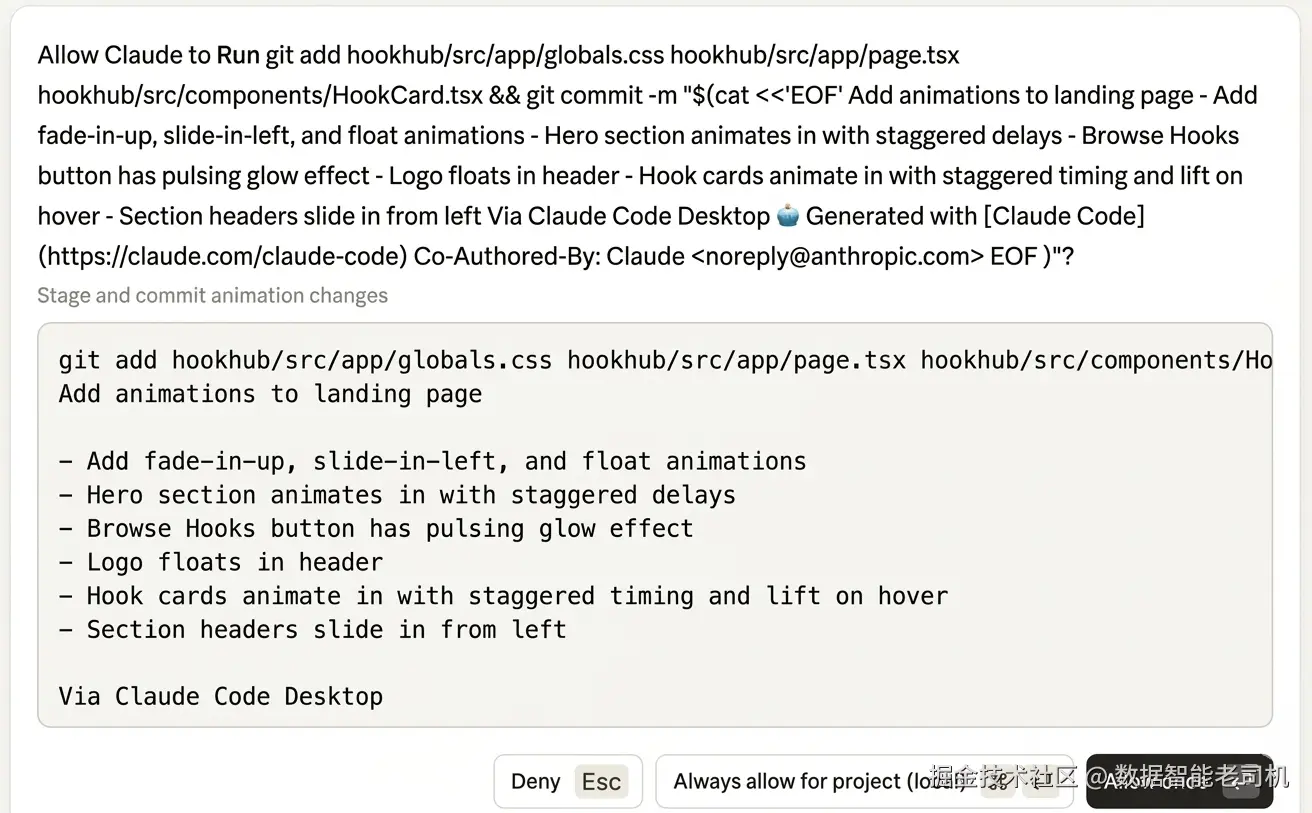Screen dimensions: 1312x813
Task: Click 'Via Claude Code Desktop' line in code block
Action: click(221, 696)
